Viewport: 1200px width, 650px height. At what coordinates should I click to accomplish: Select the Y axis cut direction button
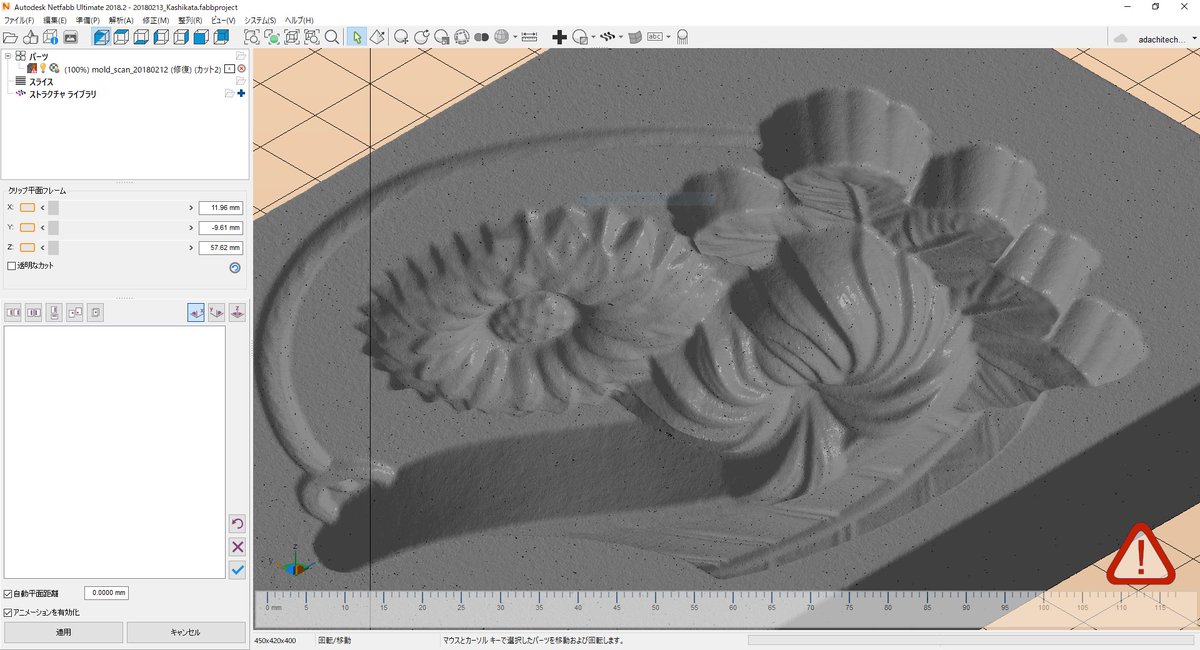click(x=217, y=313)
